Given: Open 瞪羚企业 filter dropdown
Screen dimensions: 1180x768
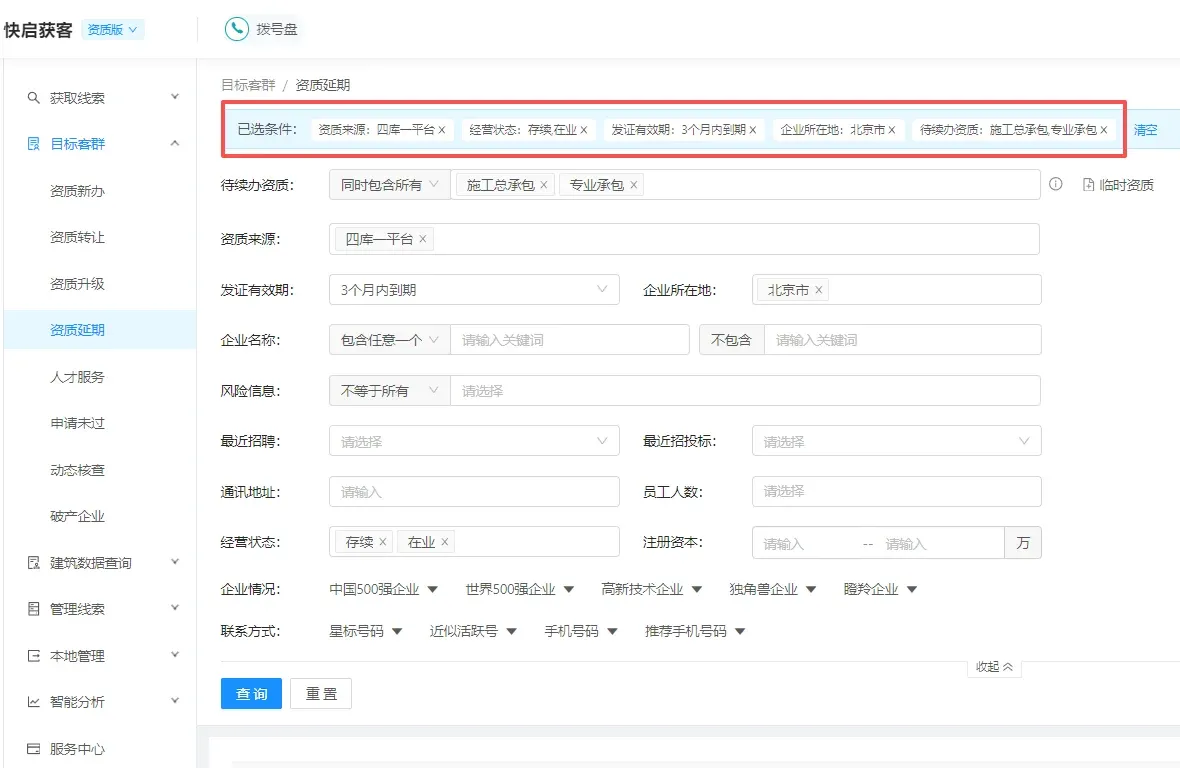Looking at the screenshot, I should click(x=880, y=589).
